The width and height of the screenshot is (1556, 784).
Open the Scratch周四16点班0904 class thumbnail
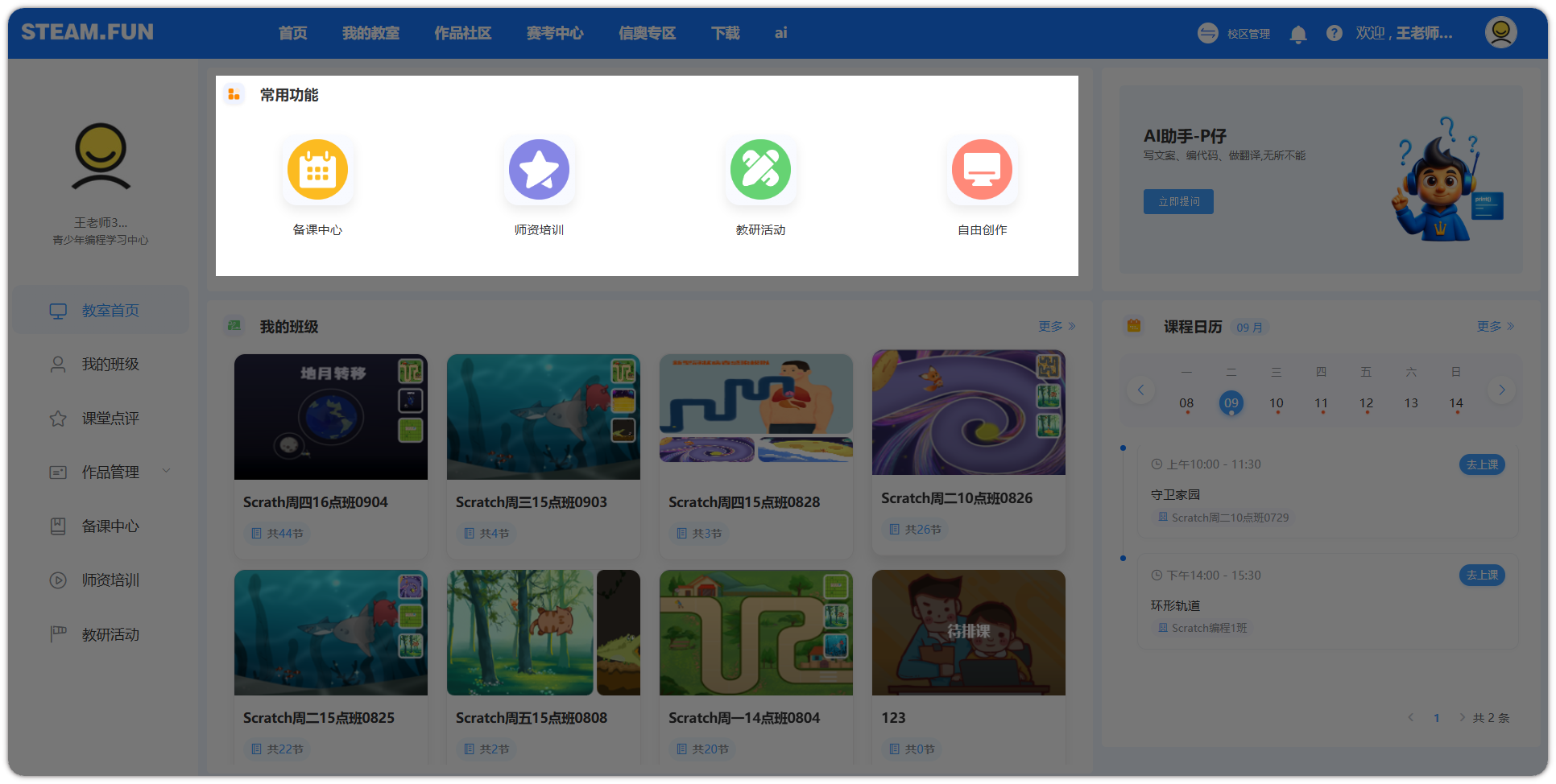[331, 417]
